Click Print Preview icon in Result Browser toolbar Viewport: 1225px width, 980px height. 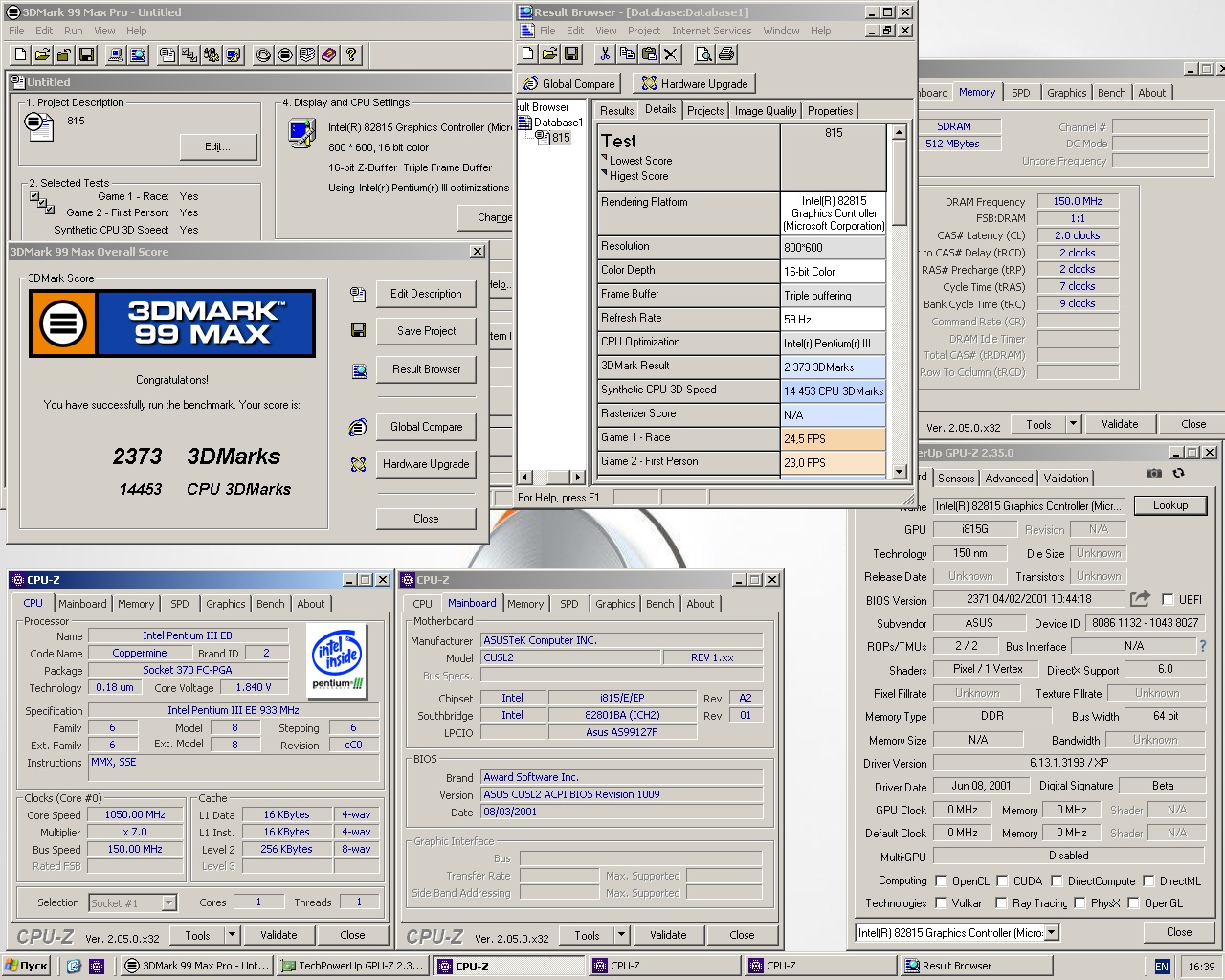[x=704, y=54]
